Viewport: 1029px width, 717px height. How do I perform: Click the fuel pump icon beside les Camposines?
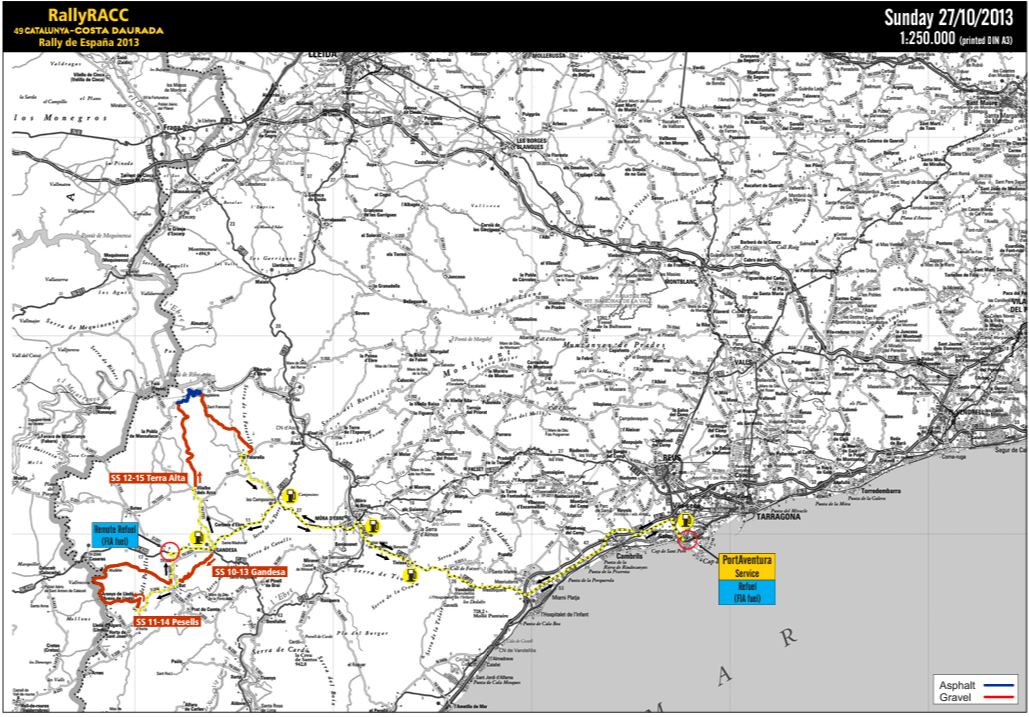point(288,497)
